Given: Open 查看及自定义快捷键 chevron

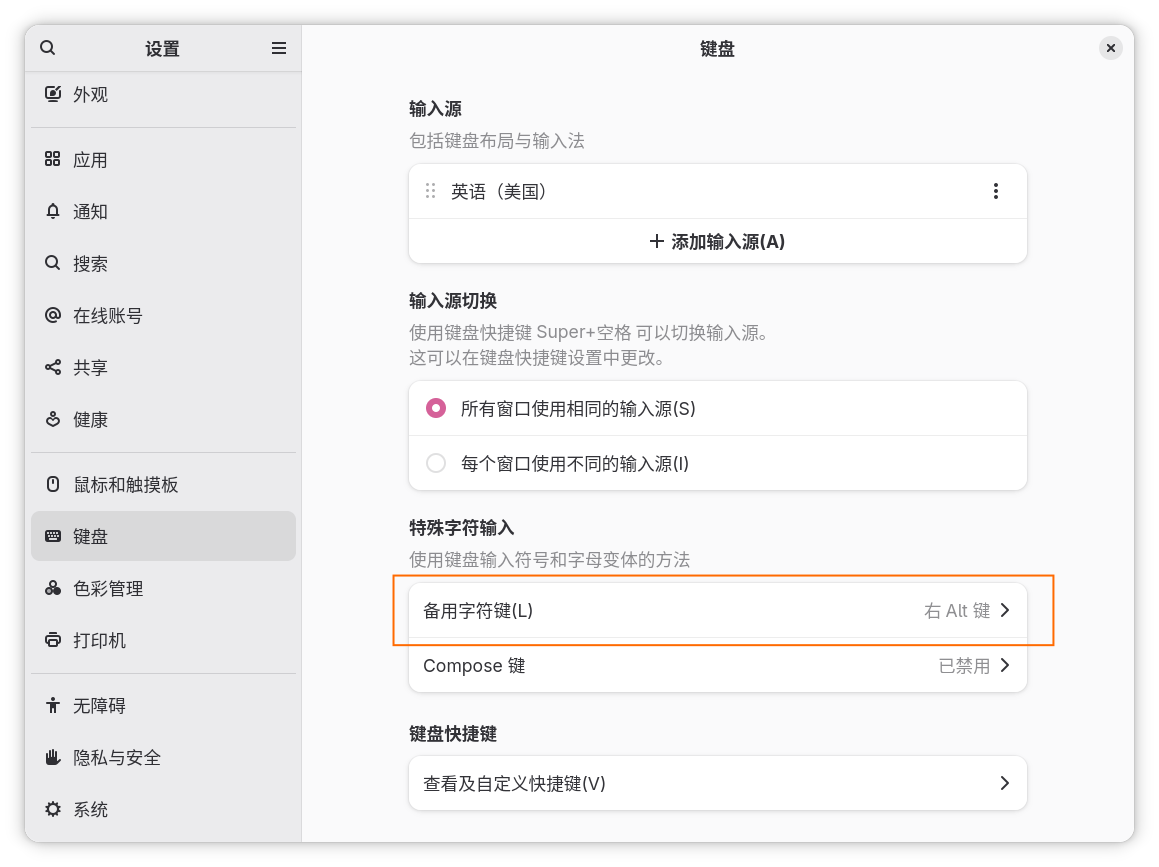Looking at the screenshot, I should point(1005,783).
